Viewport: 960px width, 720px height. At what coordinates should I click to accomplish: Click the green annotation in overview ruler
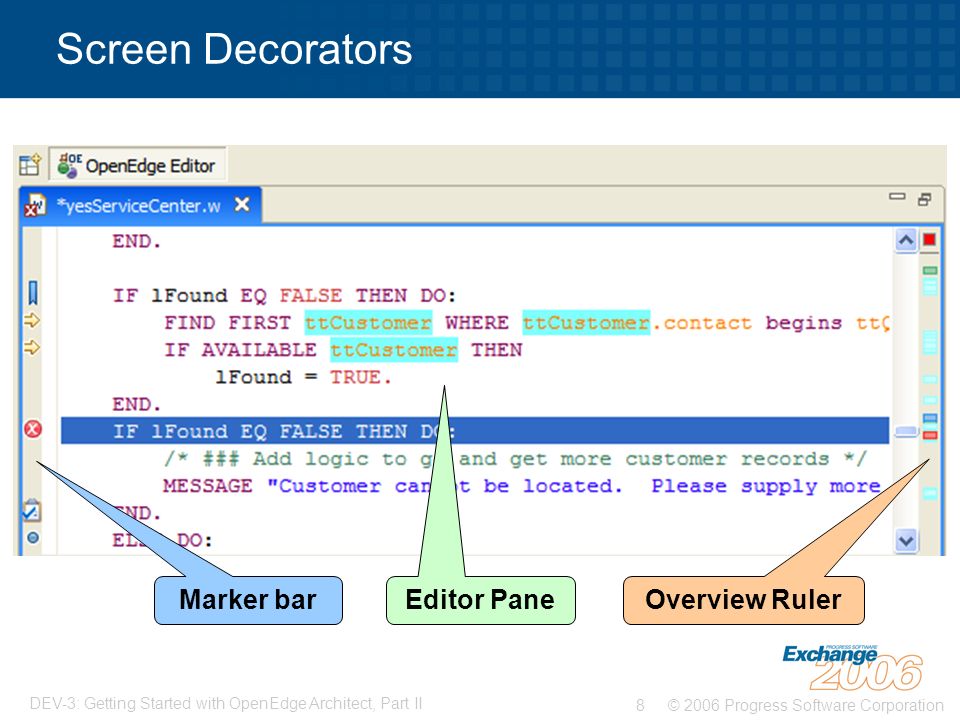tap(930, 270)
